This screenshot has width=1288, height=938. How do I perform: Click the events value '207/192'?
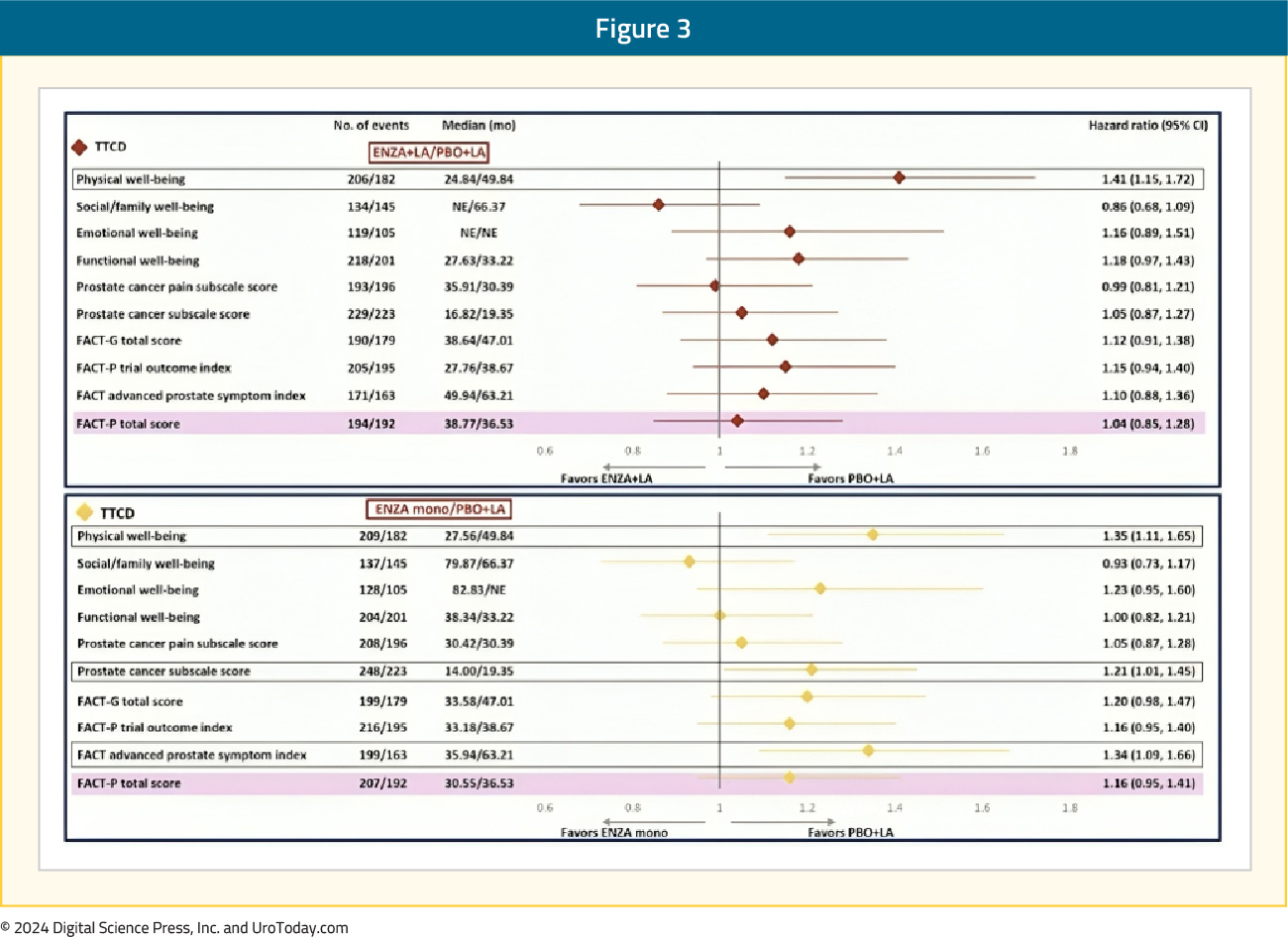[x=382, y=783]
